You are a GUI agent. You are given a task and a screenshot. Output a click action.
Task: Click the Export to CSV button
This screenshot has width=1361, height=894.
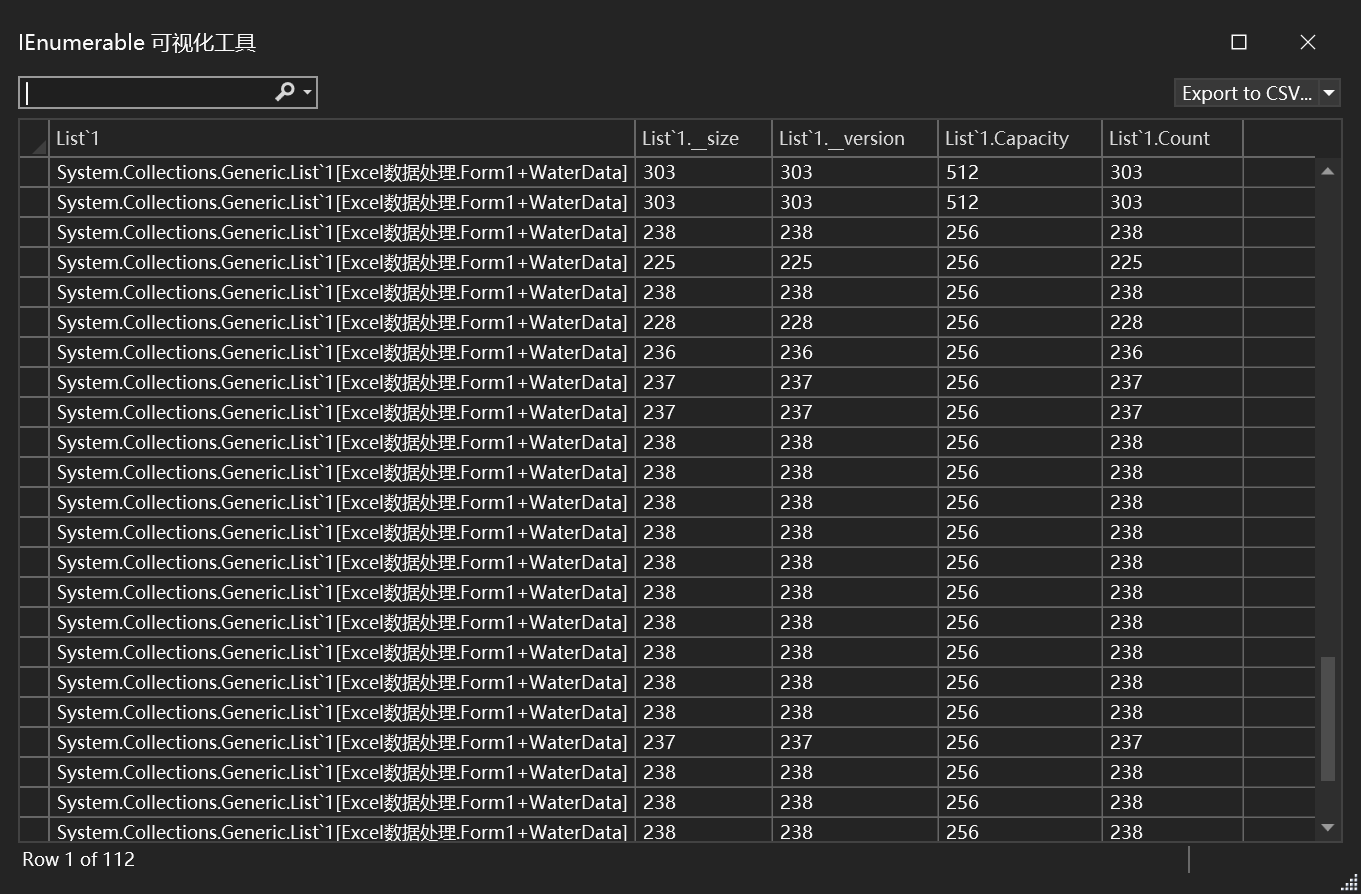pyautogui.click(x=1246, y=93)
